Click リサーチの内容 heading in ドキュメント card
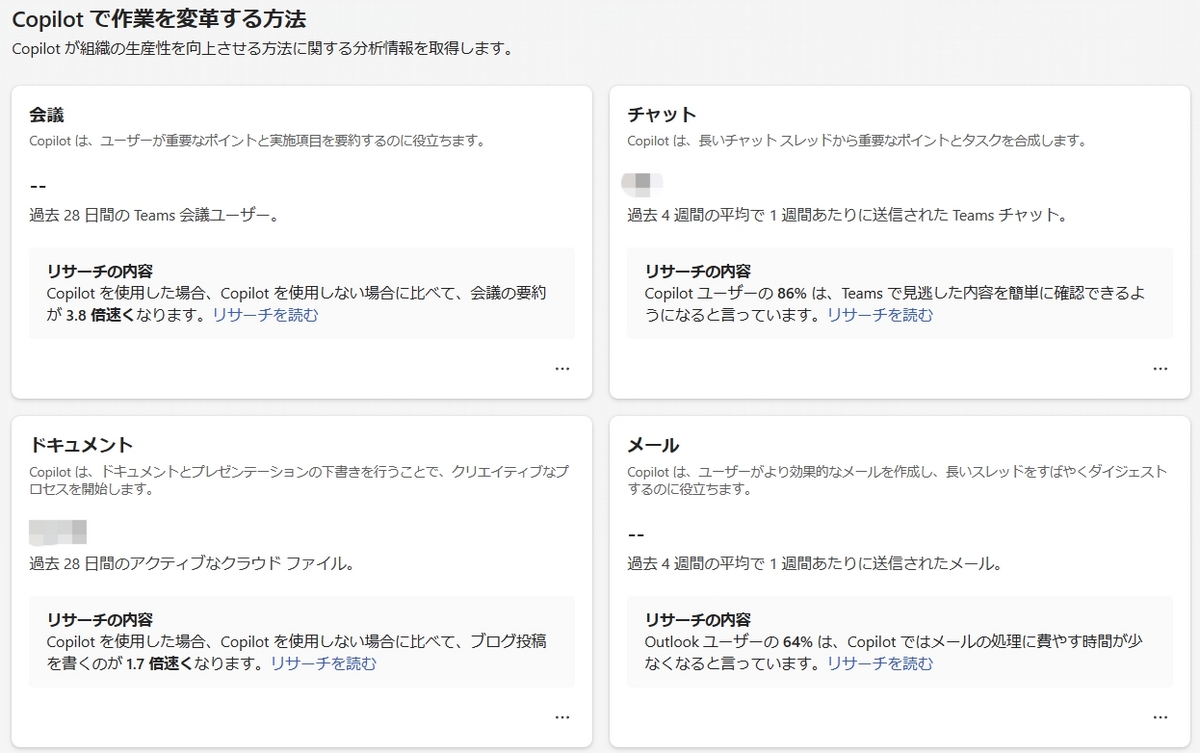The height and width of the screenshot is (753, 1200). 100,620
